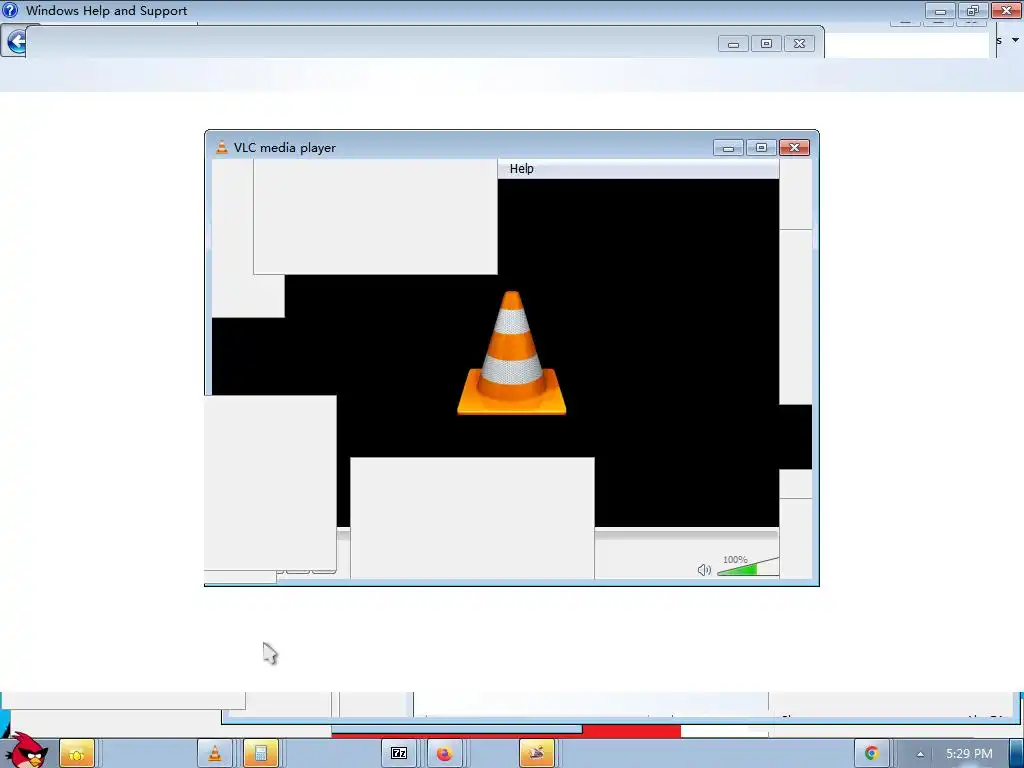
Task: Minimize the untitled overlapping window
Action: 733,44
